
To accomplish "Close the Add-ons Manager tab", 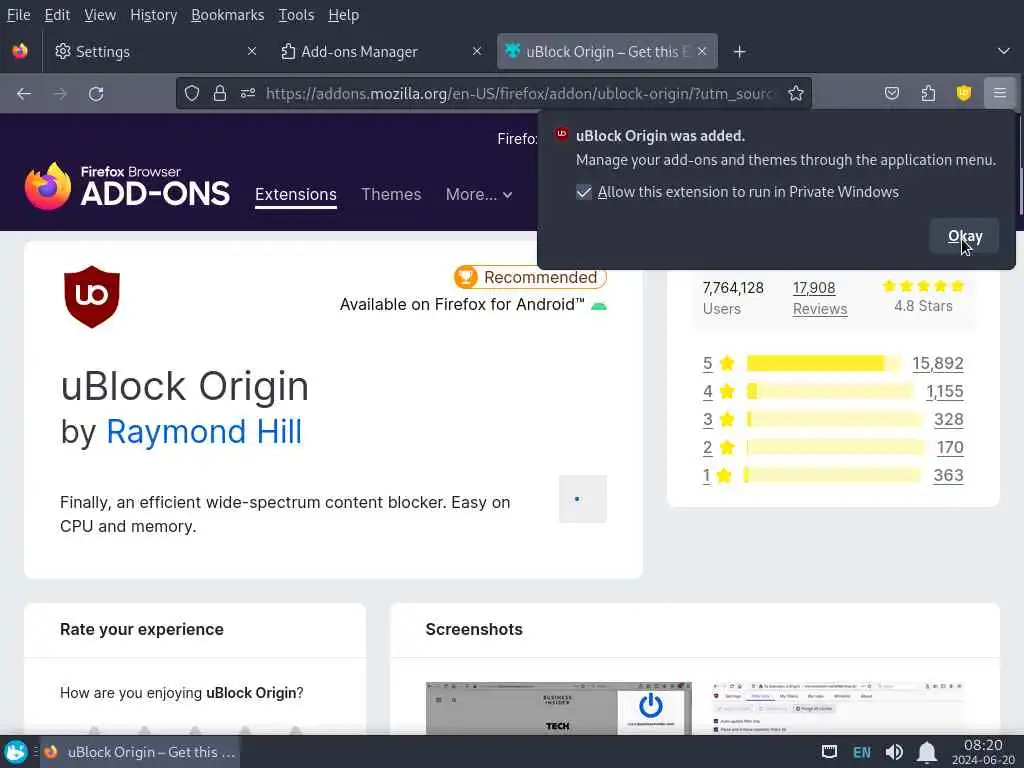I will pyautogui.click(x=477, y=51).
